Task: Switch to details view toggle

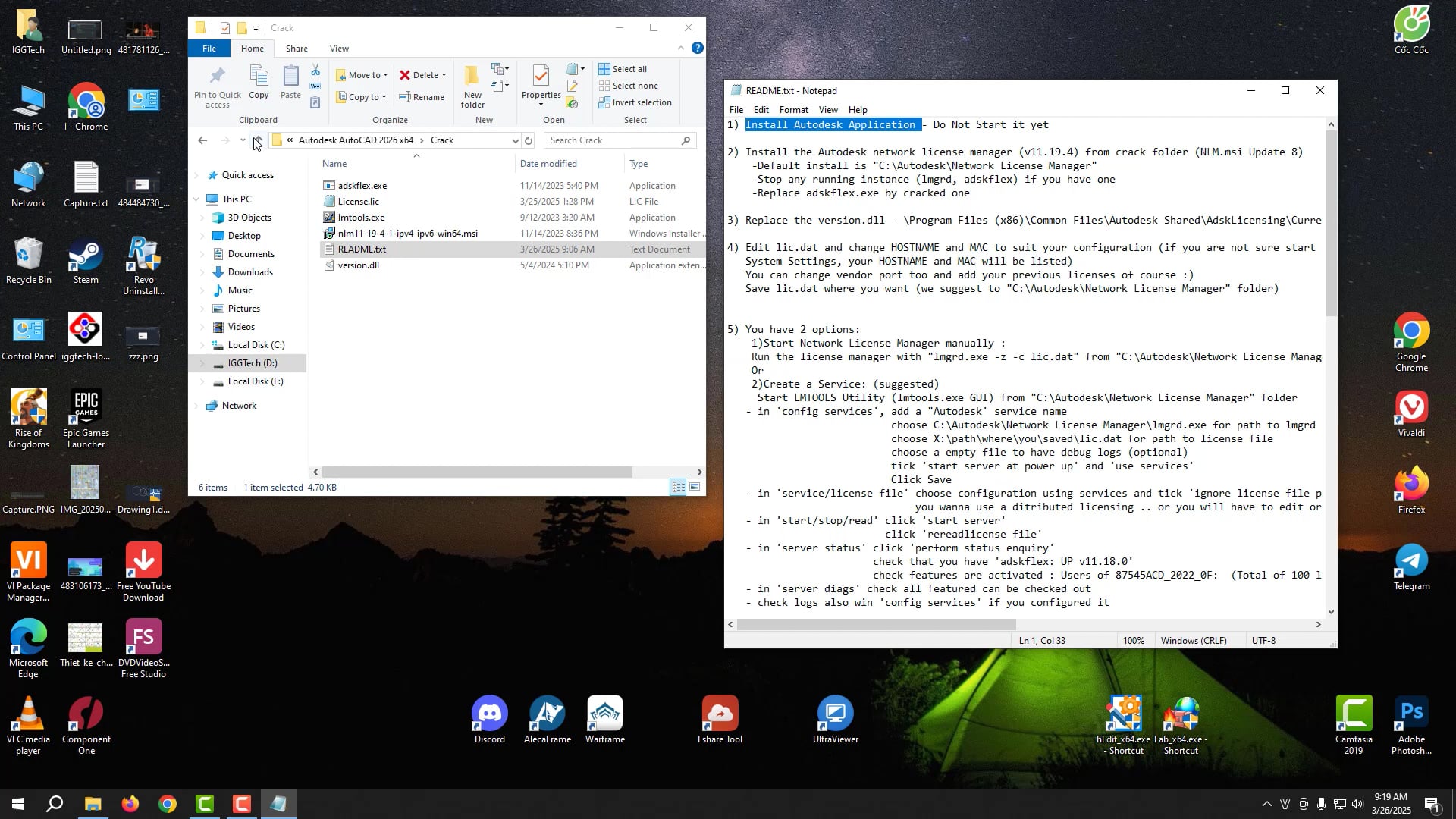Action: pyautogui.click(x=678, y=488)
